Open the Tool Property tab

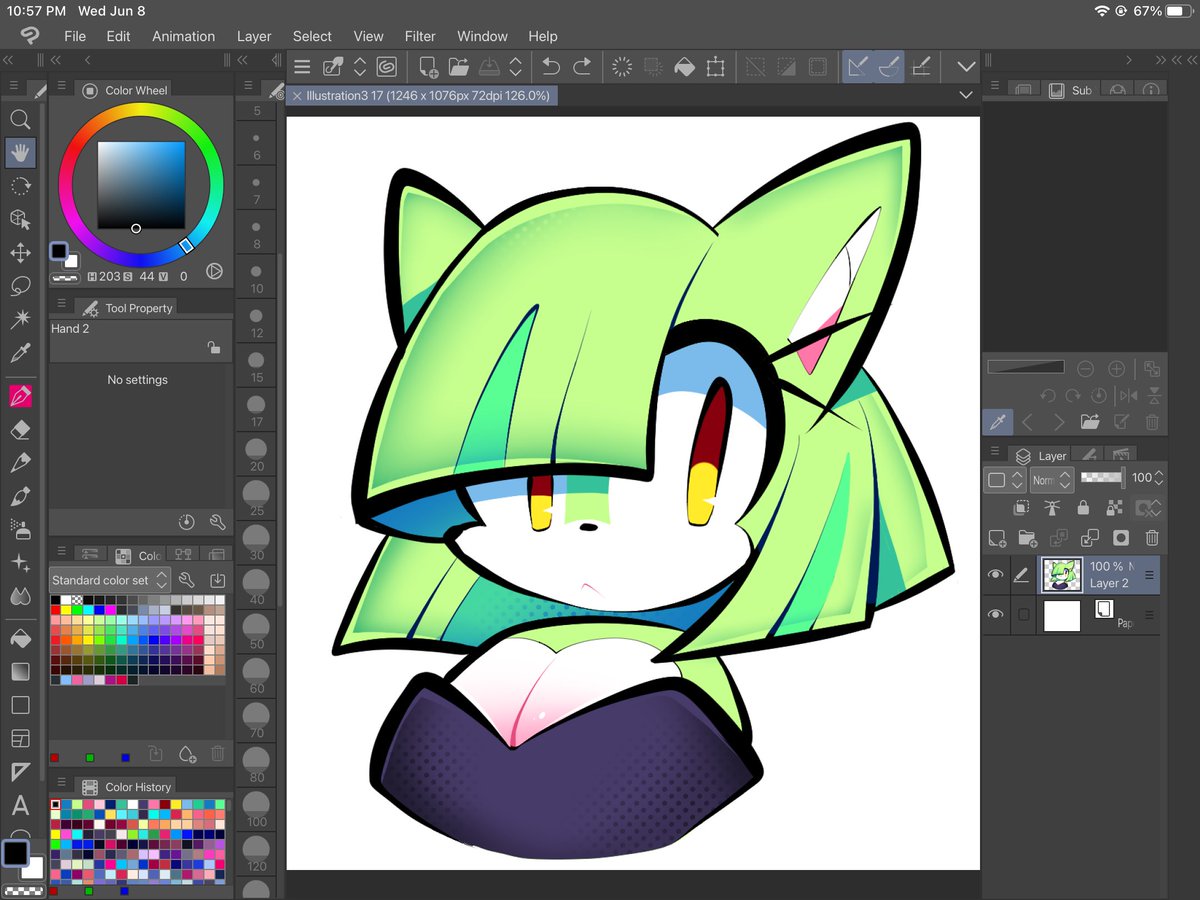[127, 308]
